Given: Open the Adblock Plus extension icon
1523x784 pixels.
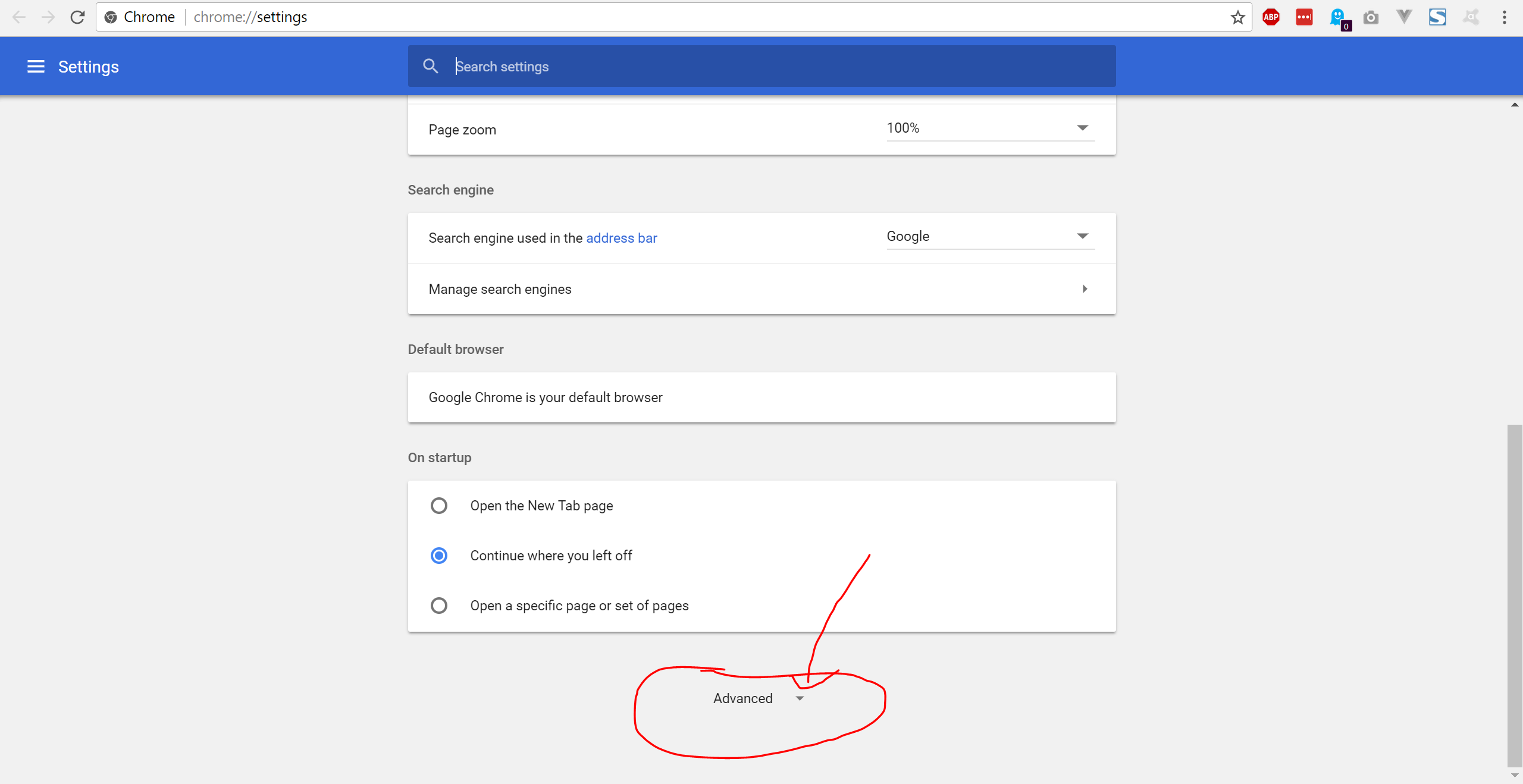Looking at the screenshot, I should coord(1271,17).
